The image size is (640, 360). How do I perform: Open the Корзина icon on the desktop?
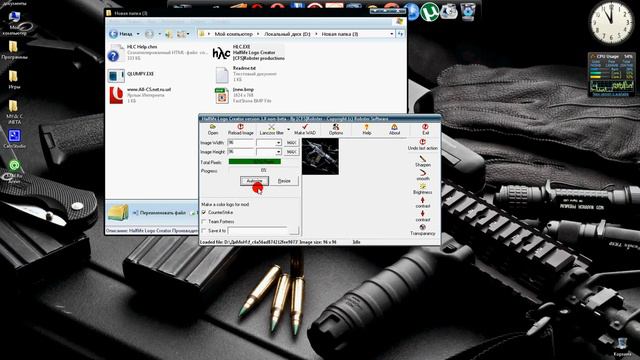[622, 348]
